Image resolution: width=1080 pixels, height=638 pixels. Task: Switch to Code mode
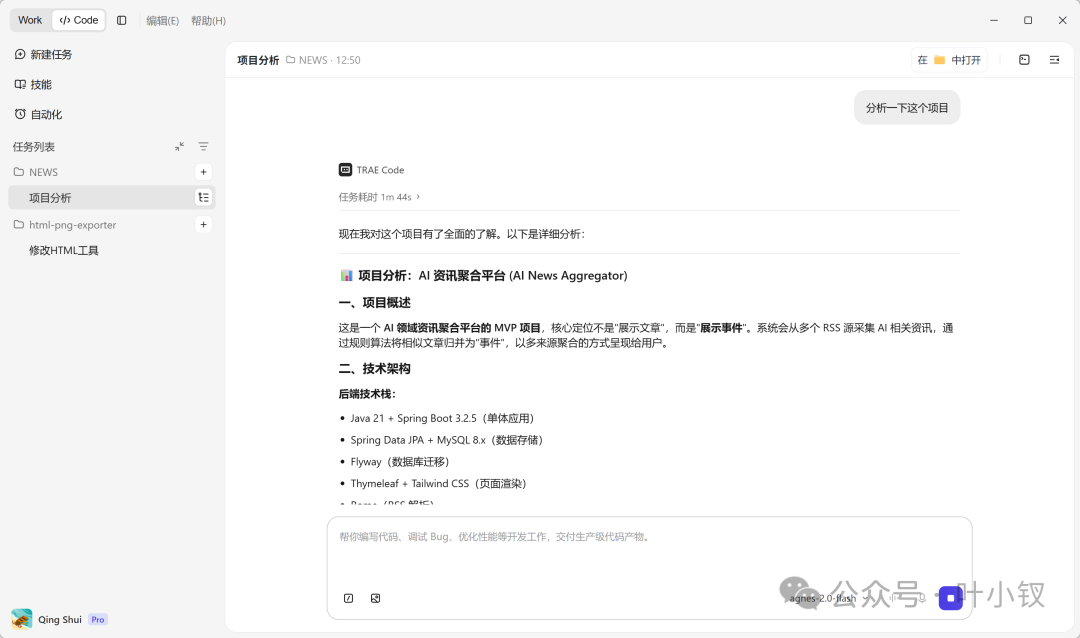coord(79,20)
